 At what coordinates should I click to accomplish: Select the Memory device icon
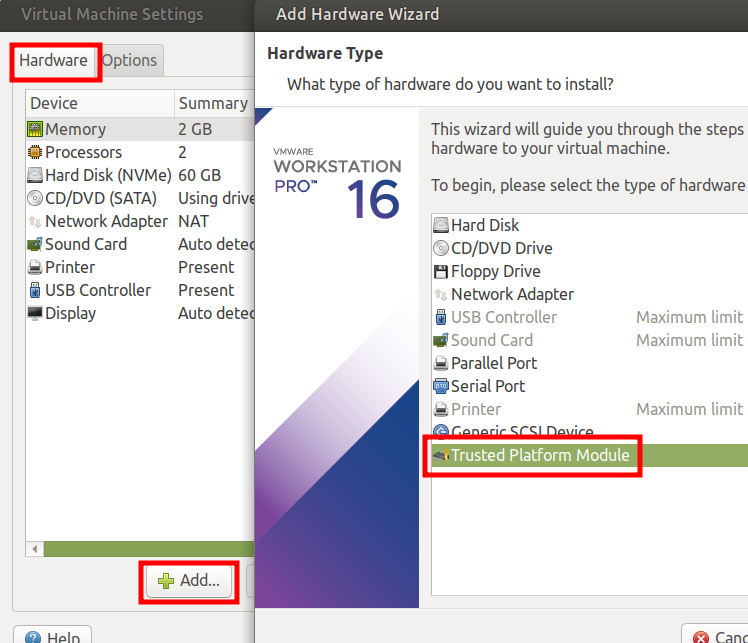(x=35, y=129)
